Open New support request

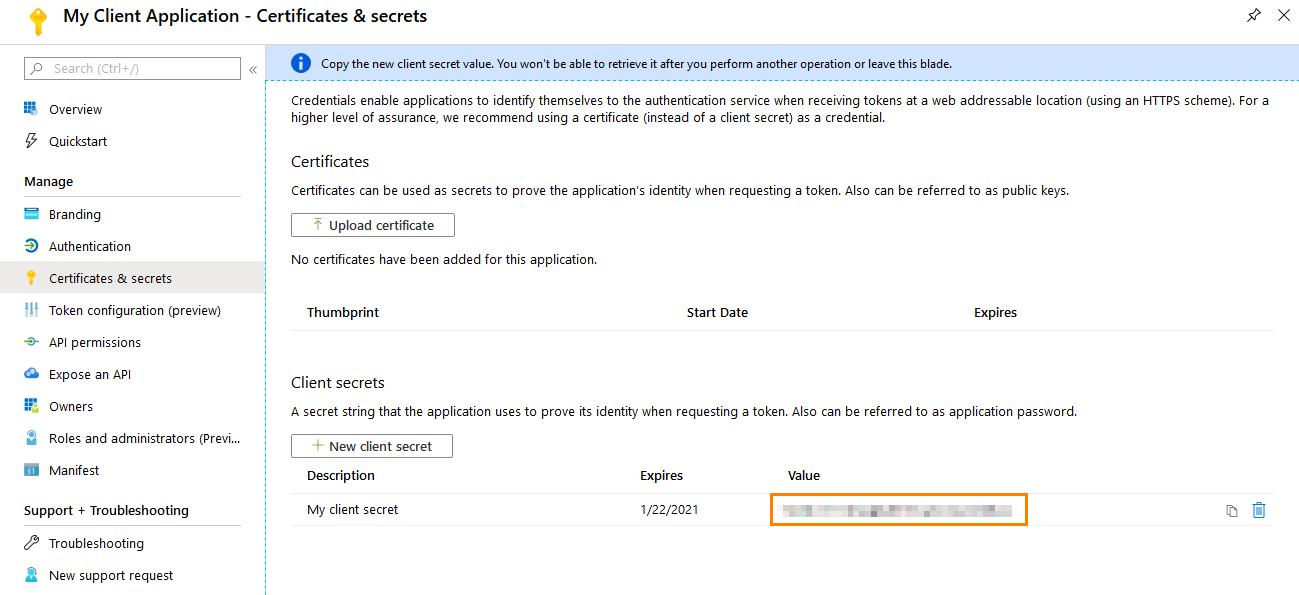pos(110,575)
